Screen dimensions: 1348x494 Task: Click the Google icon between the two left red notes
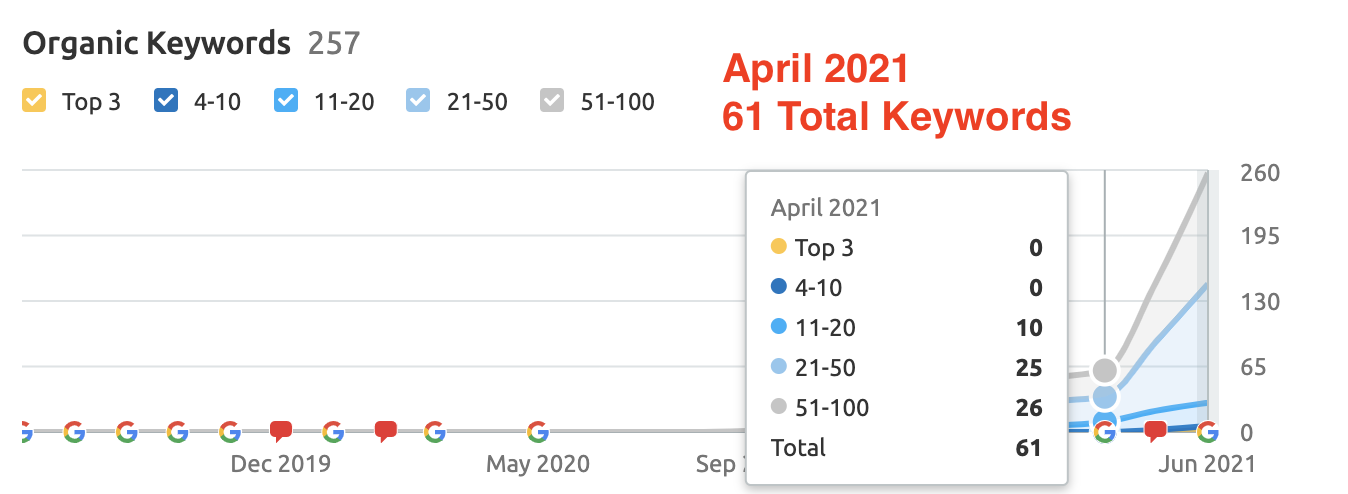pyautogui.click(x=333, y=432)
